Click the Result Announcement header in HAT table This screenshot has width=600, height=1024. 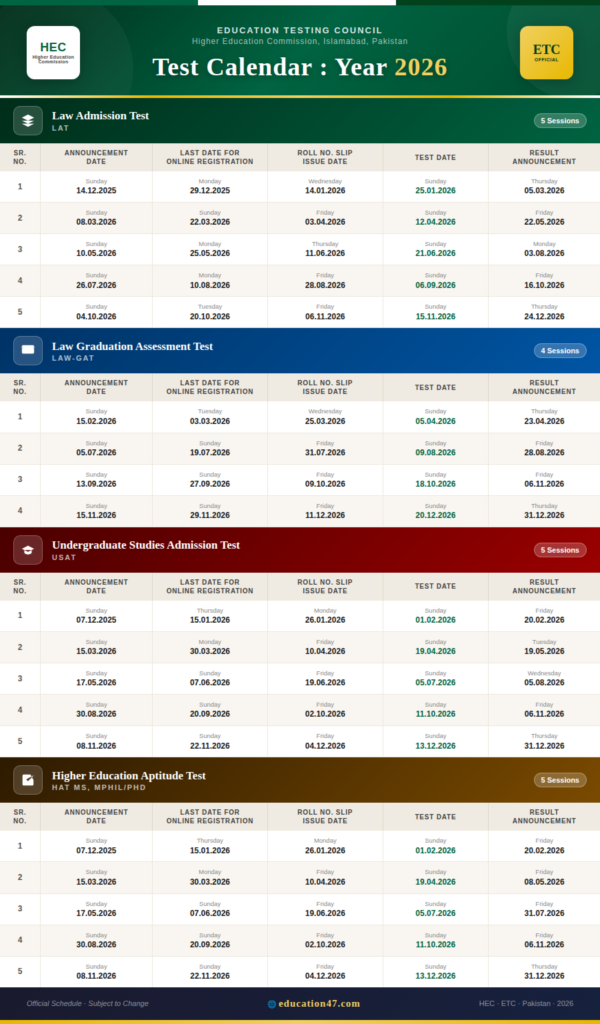click(x=544, y=816)
